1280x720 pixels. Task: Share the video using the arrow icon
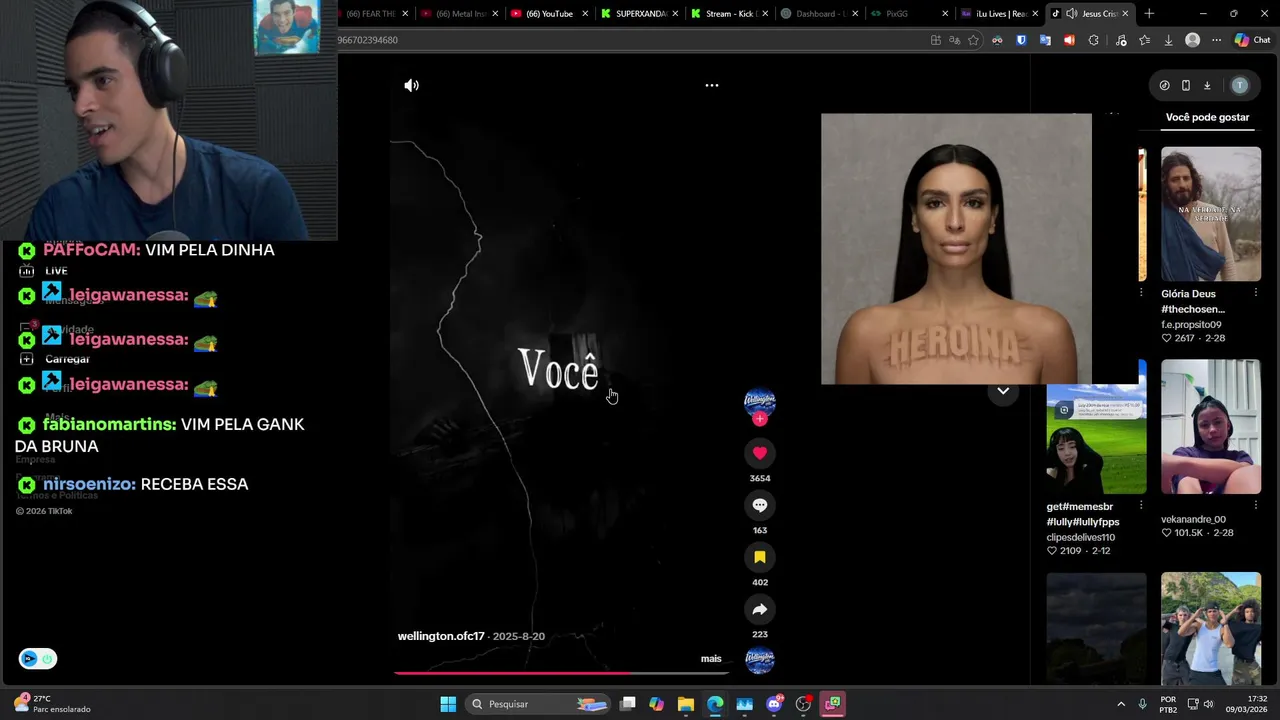(760, 609)
